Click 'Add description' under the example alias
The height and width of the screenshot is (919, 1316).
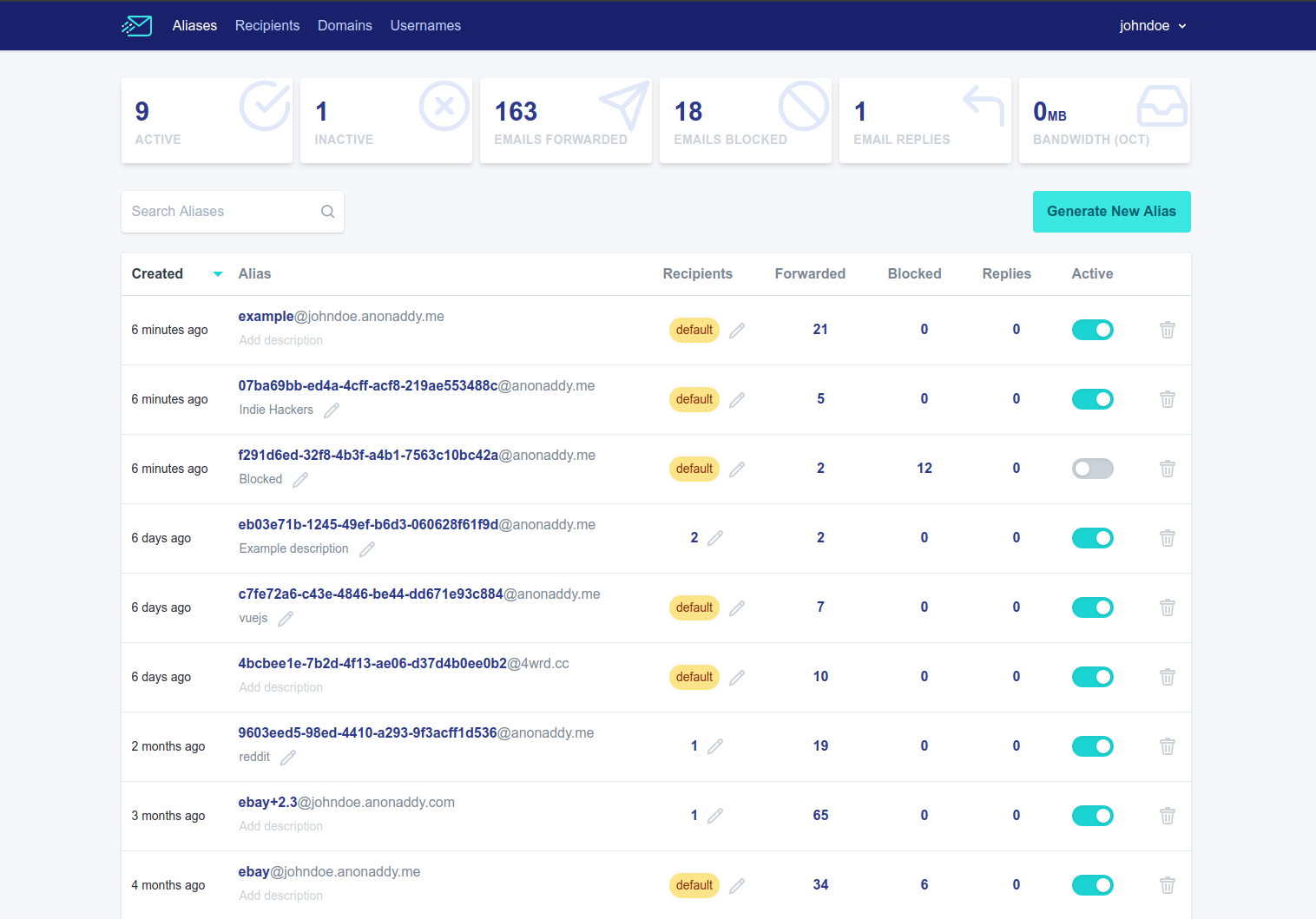281,340
